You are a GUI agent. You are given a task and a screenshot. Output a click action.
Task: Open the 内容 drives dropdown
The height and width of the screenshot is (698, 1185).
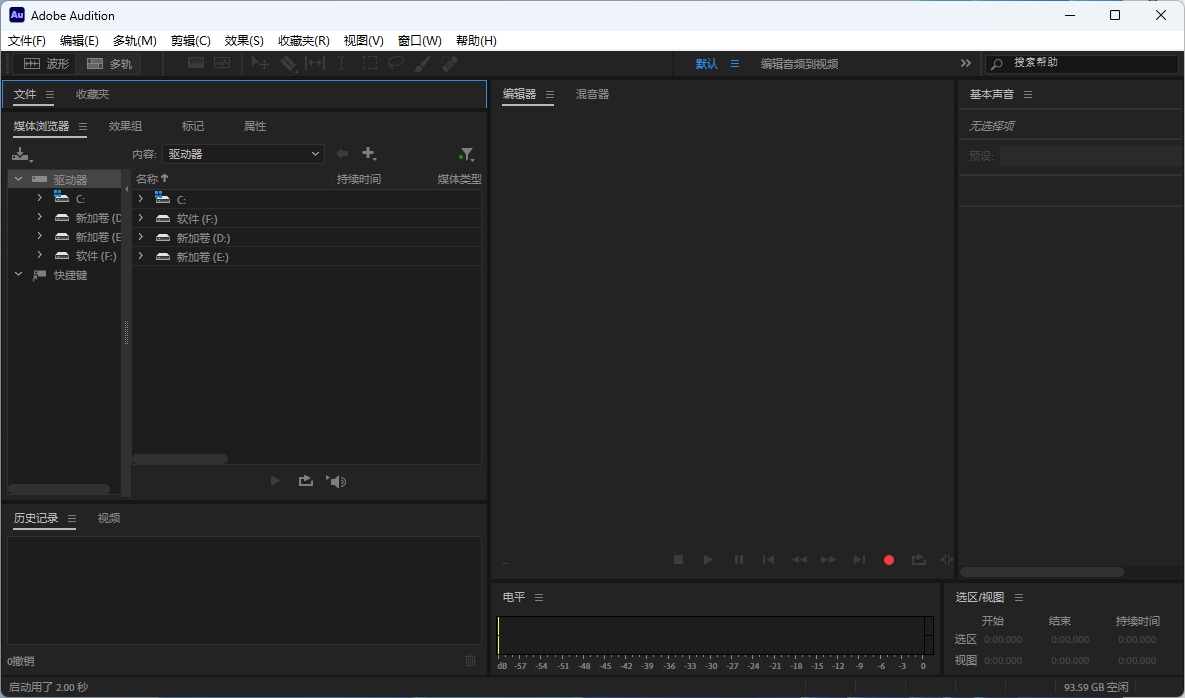pos(244,154)
